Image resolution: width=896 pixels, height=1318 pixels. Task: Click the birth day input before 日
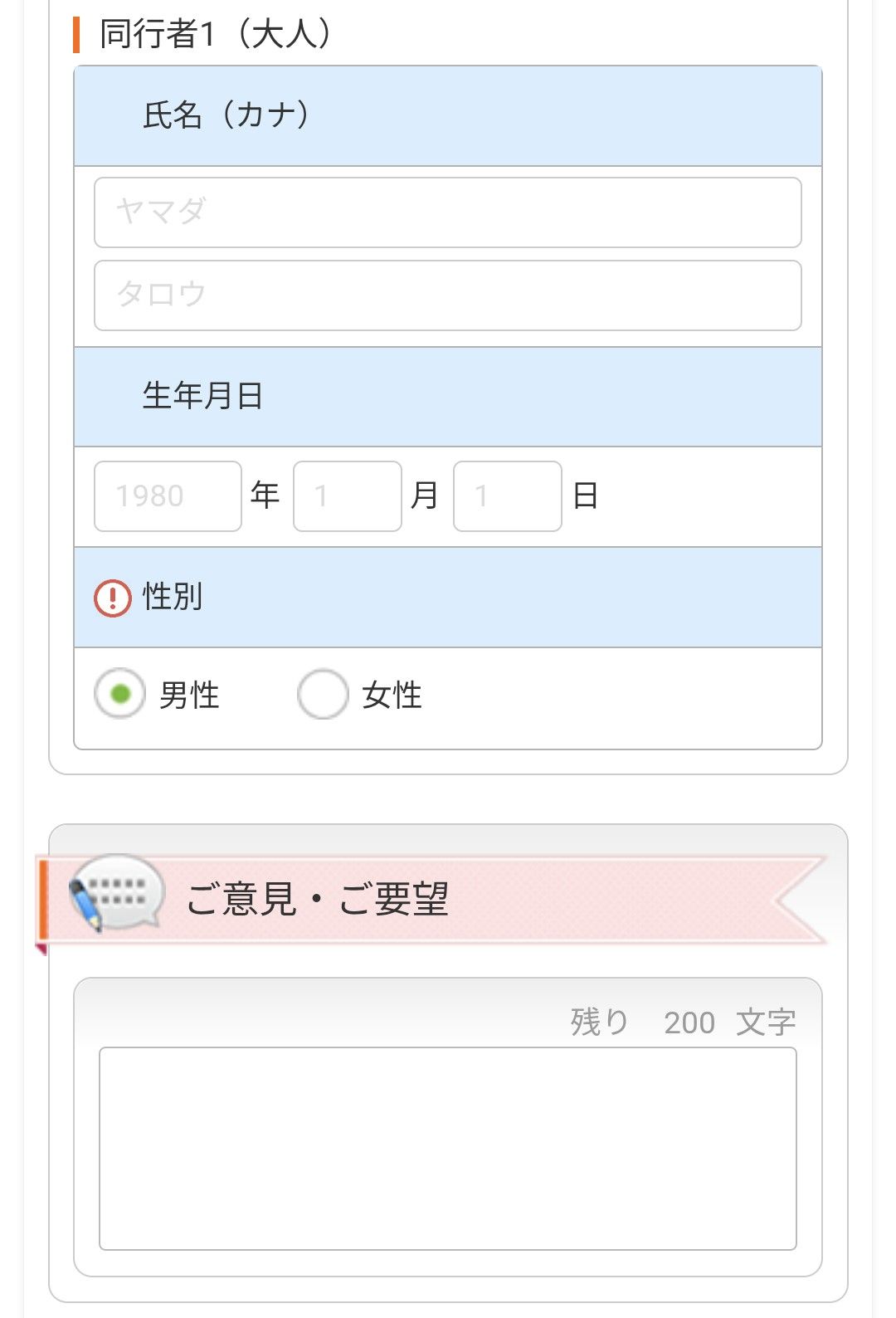click(x=507, y=496)
